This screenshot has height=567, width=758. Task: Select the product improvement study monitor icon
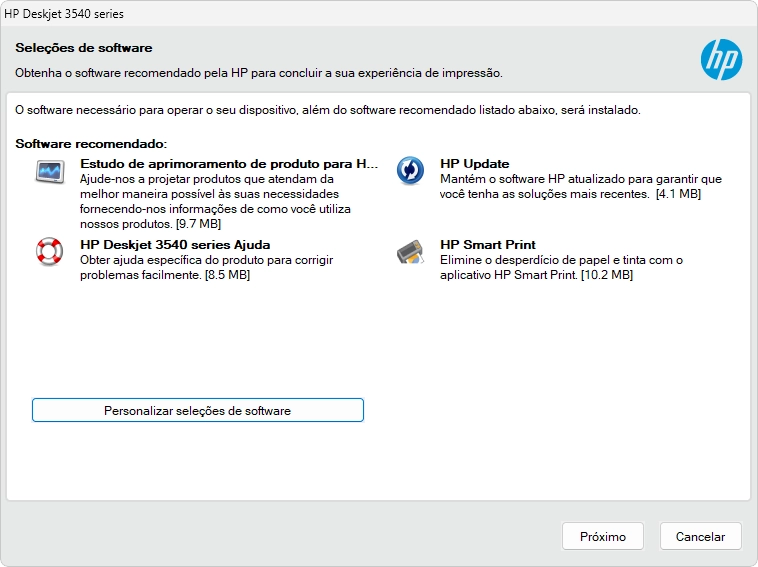coord(50,171)
